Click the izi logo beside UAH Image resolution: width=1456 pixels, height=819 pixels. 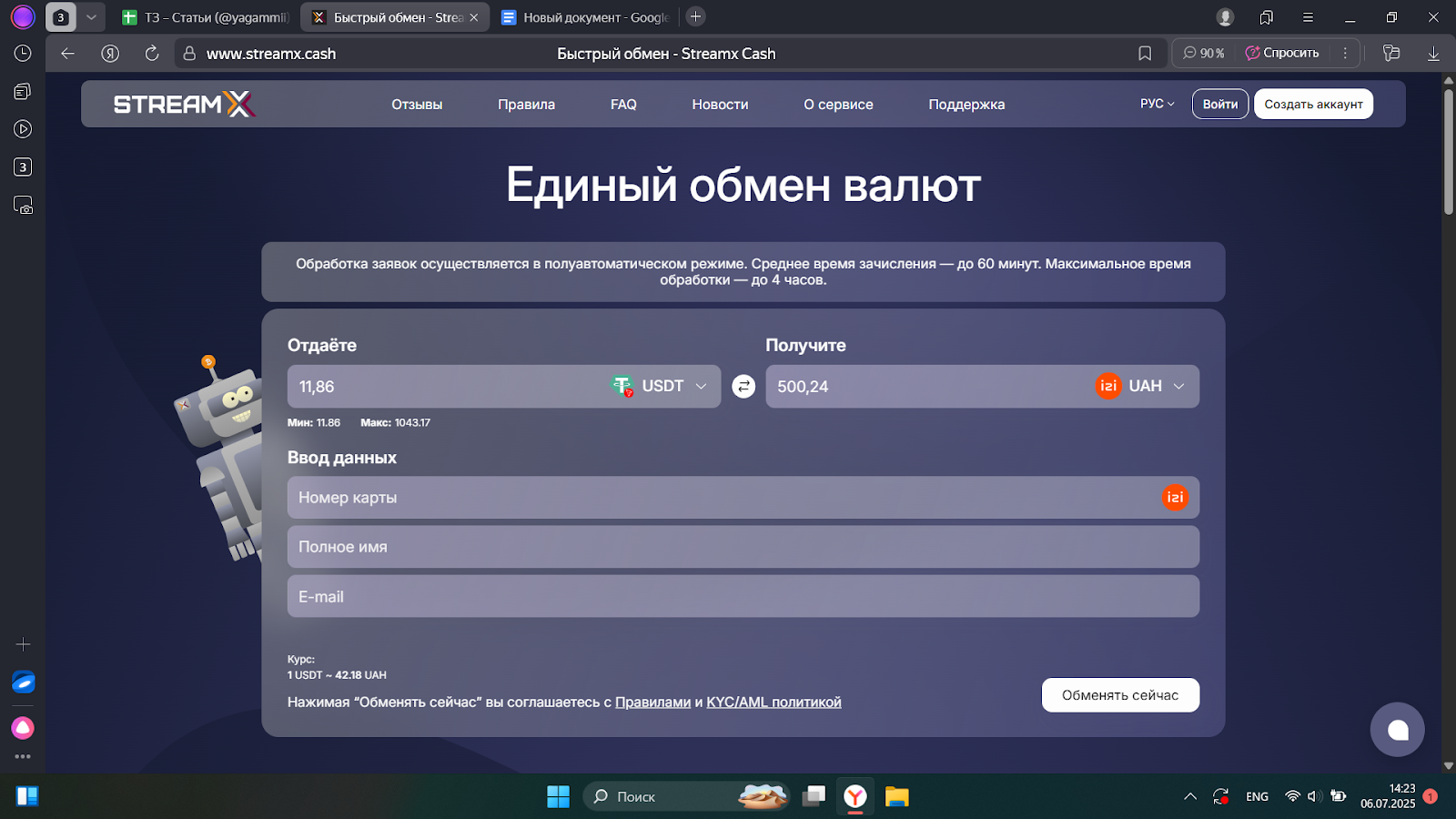(1108, 386)
